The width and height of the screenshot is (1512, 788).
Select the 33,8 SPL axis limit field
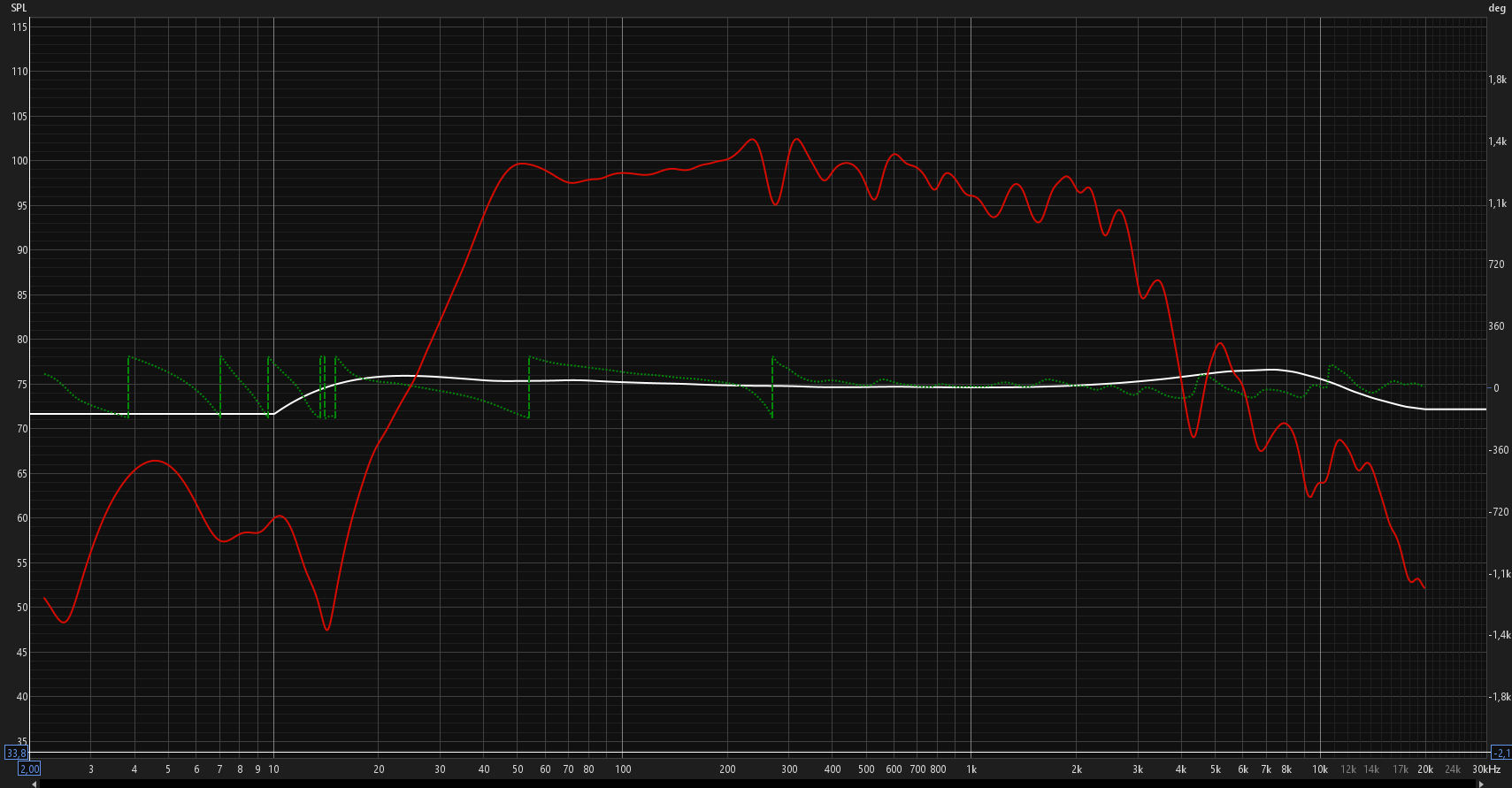[16, 754]
